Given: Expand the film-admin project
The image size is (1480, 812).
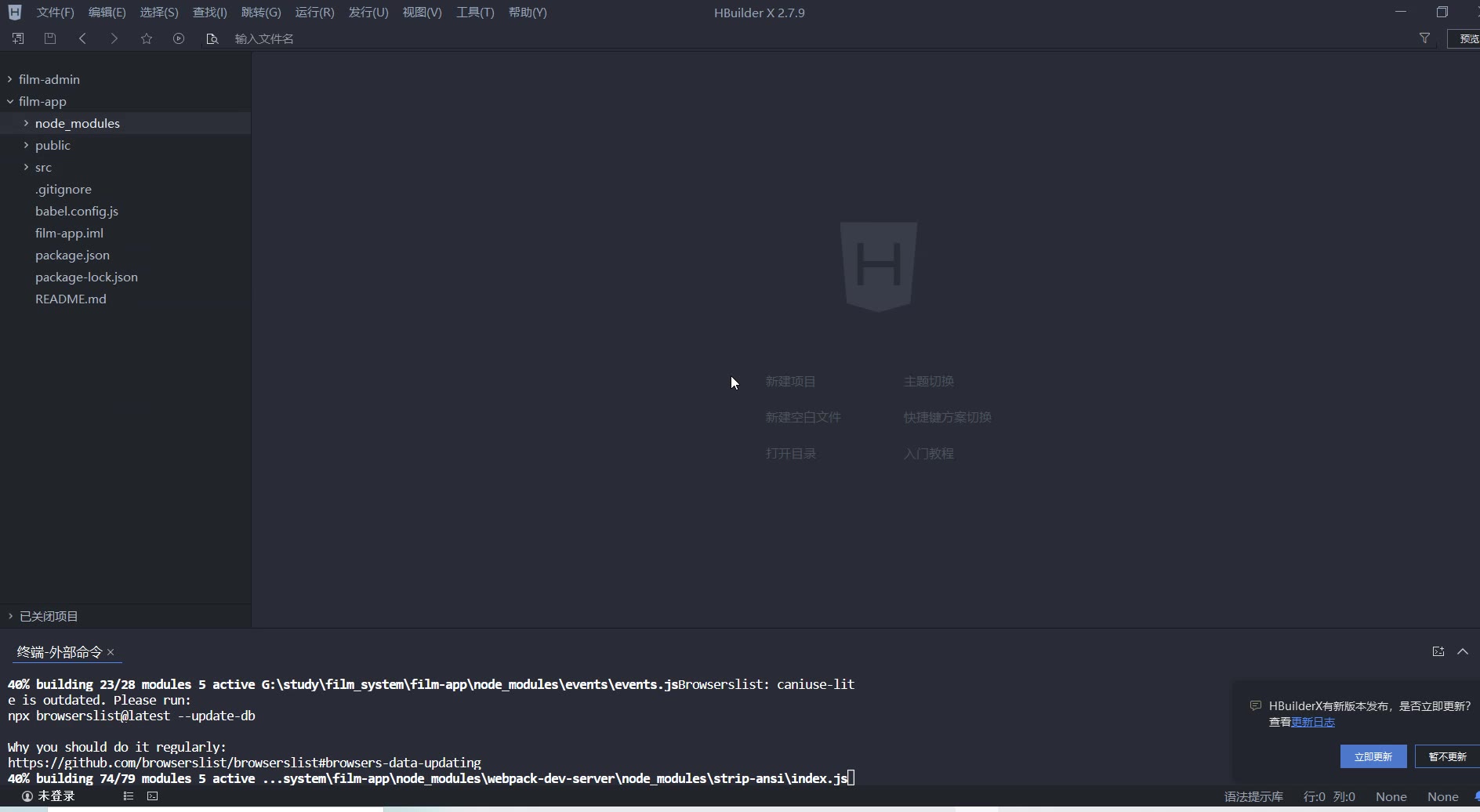Looking at the screenshot, I should pos(10,79).
